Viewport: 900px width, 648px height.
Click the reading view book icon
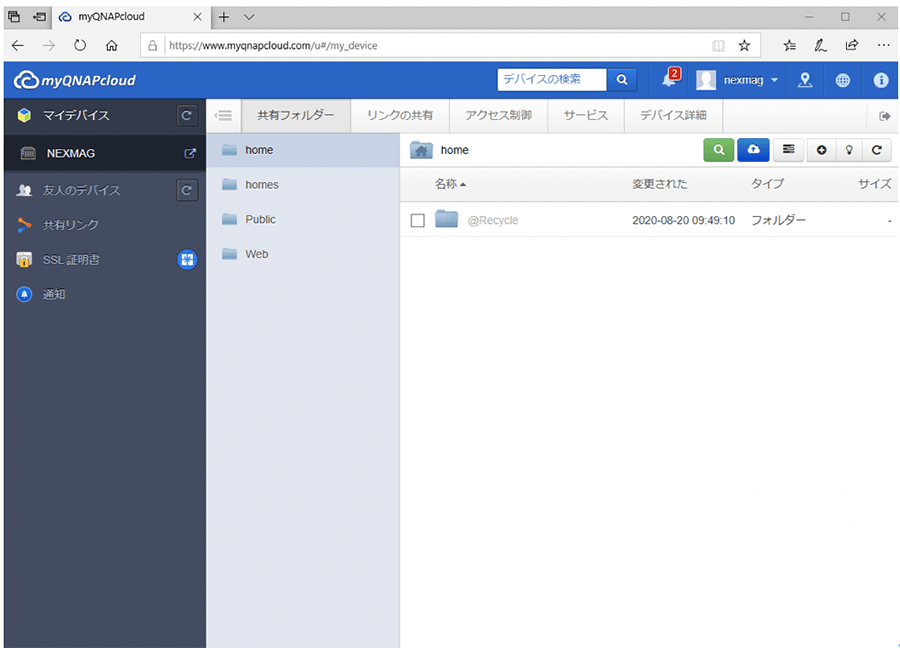[718, 46]
